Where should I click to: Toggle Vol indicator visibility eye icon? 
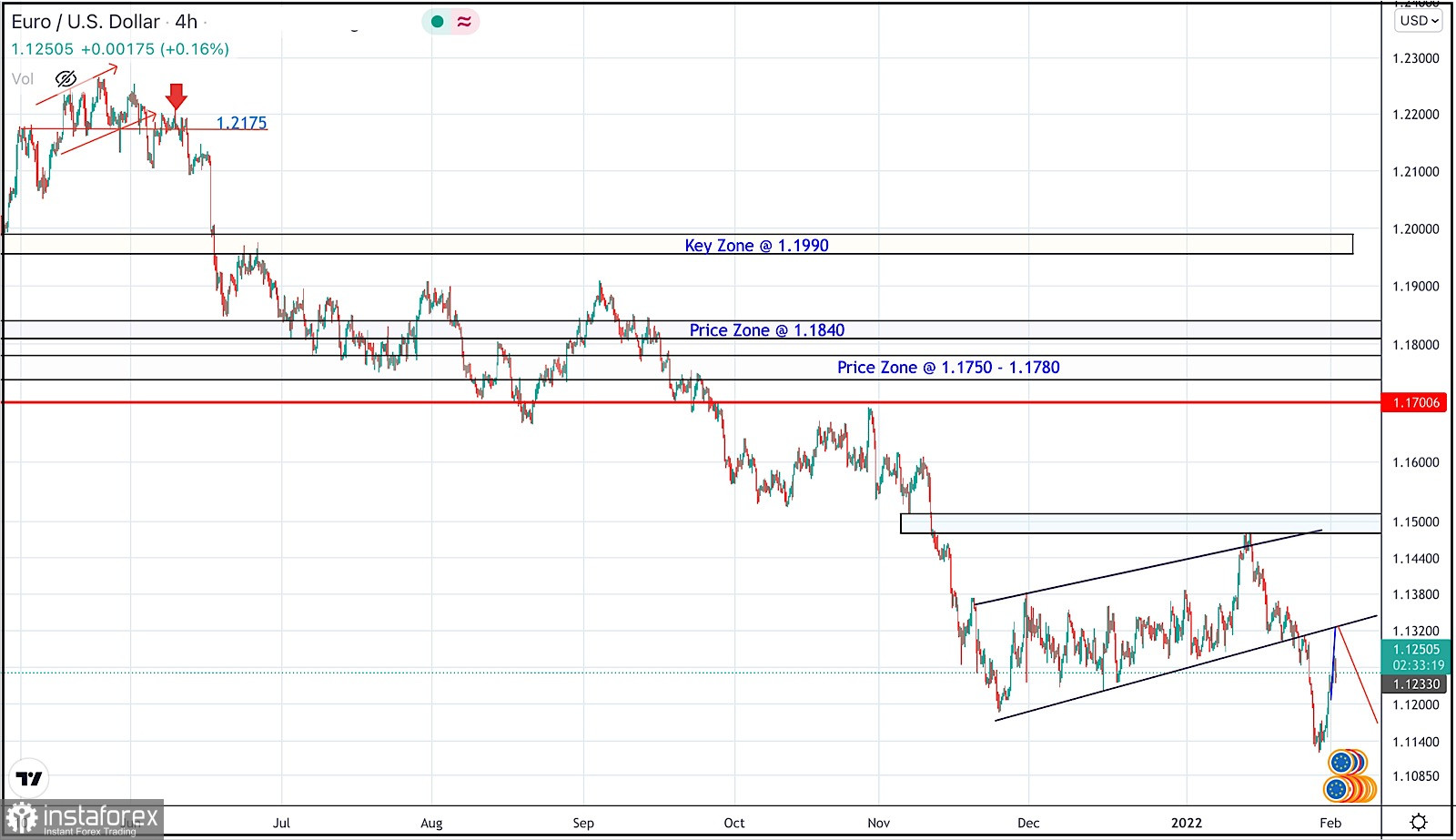[66, 79]
